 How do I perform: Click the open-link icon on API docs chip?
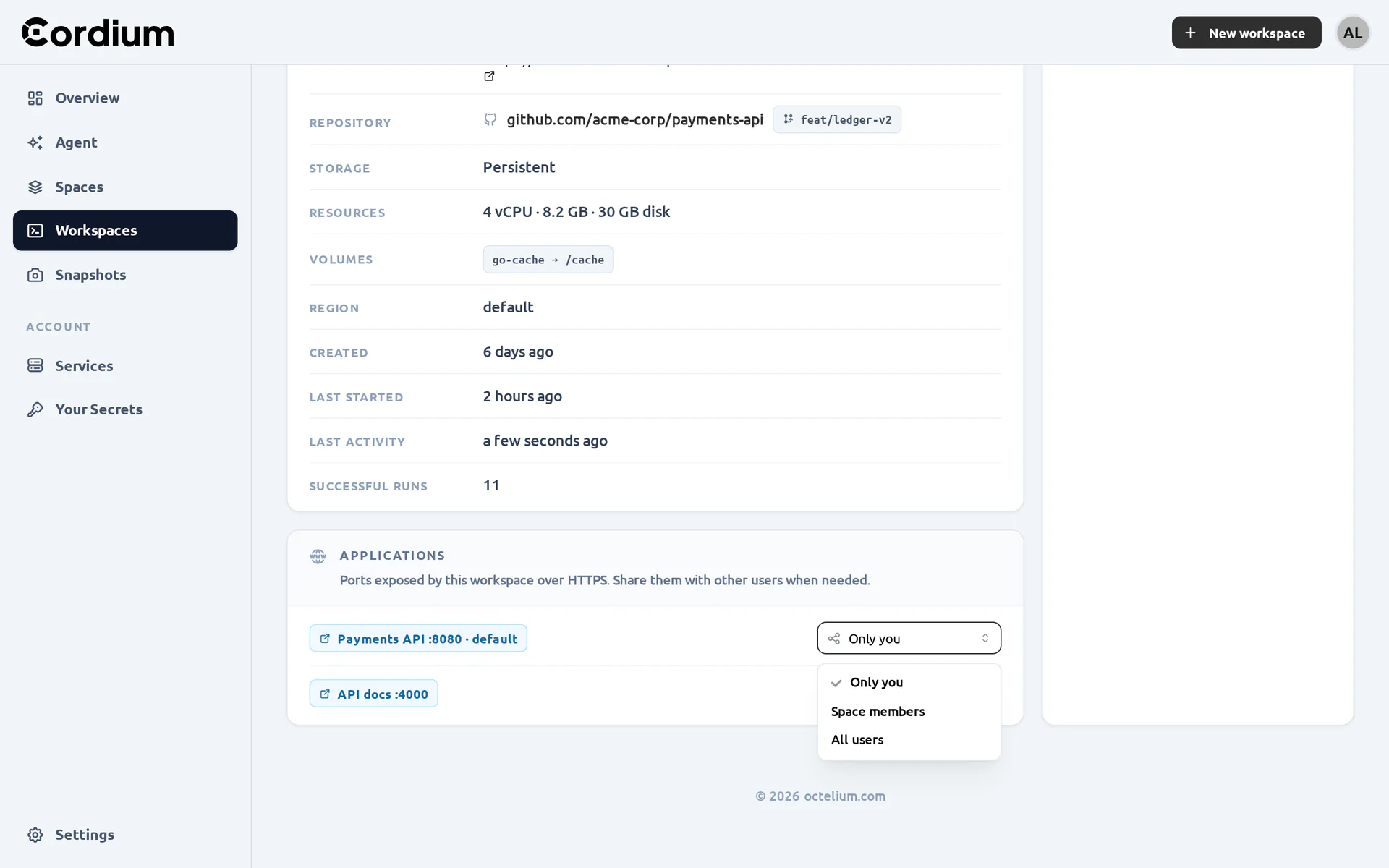[x=325, y=694]
